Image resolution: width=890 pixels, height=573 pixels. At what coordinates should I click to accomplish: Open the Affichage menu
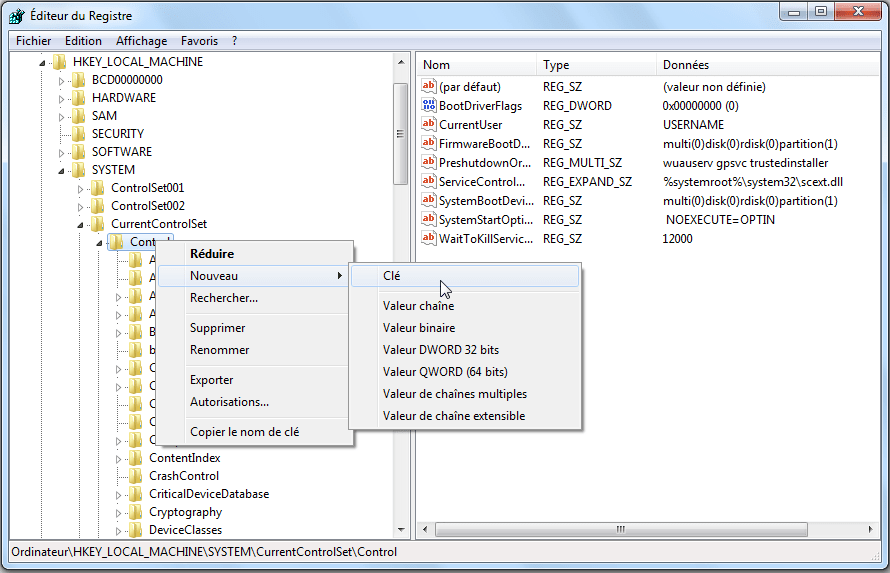pos(141,41)
